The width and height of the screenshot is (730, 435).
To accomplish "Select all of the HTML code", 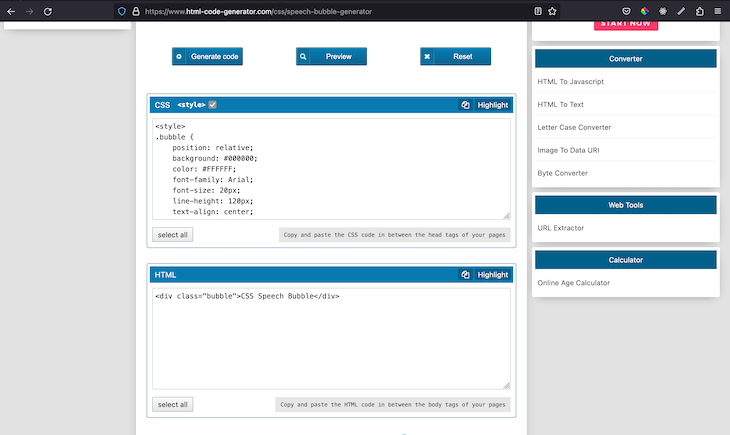I will [171, 404].
